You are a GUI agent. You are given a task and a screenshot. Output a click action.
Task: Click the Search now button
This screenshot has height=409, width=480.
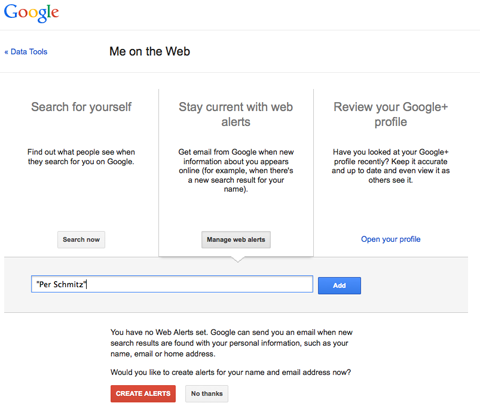pos(81,240)
